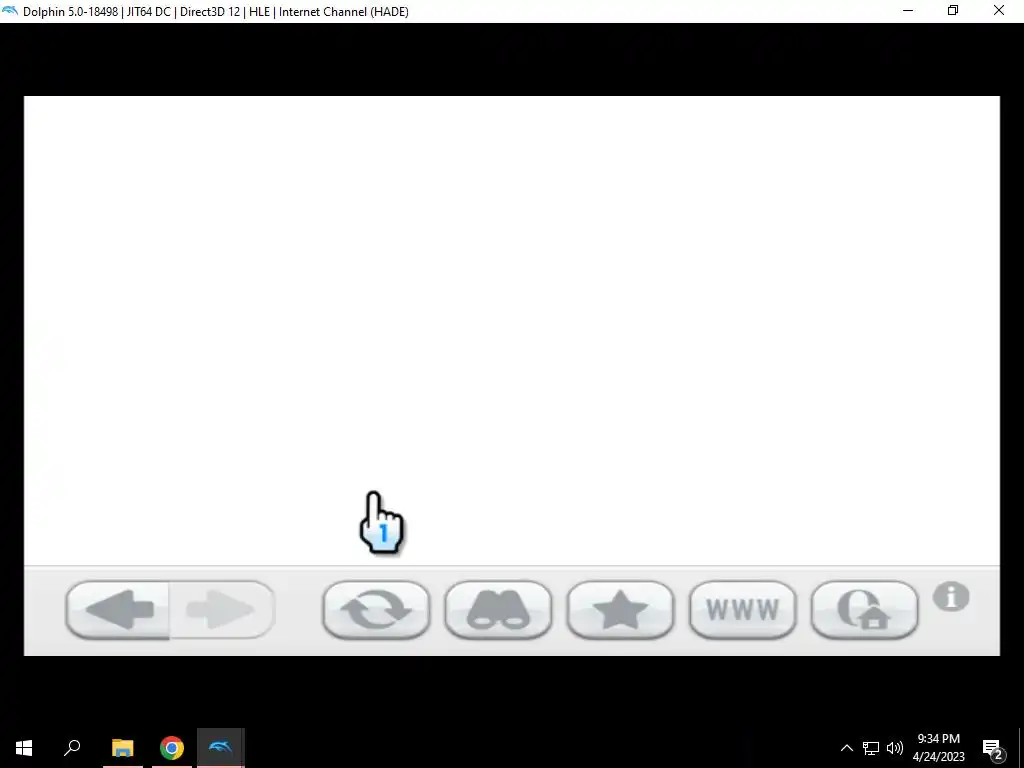Open File Explorer from the taskbar
The image size is (1024, 768).
pyautogui.click(x=122, y=748)
